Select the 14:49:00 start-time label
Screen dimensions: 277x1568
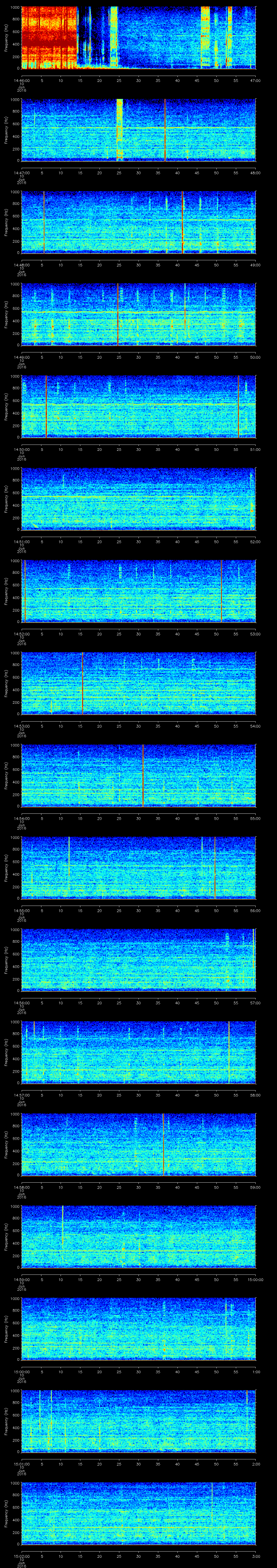tap(21, 357)
